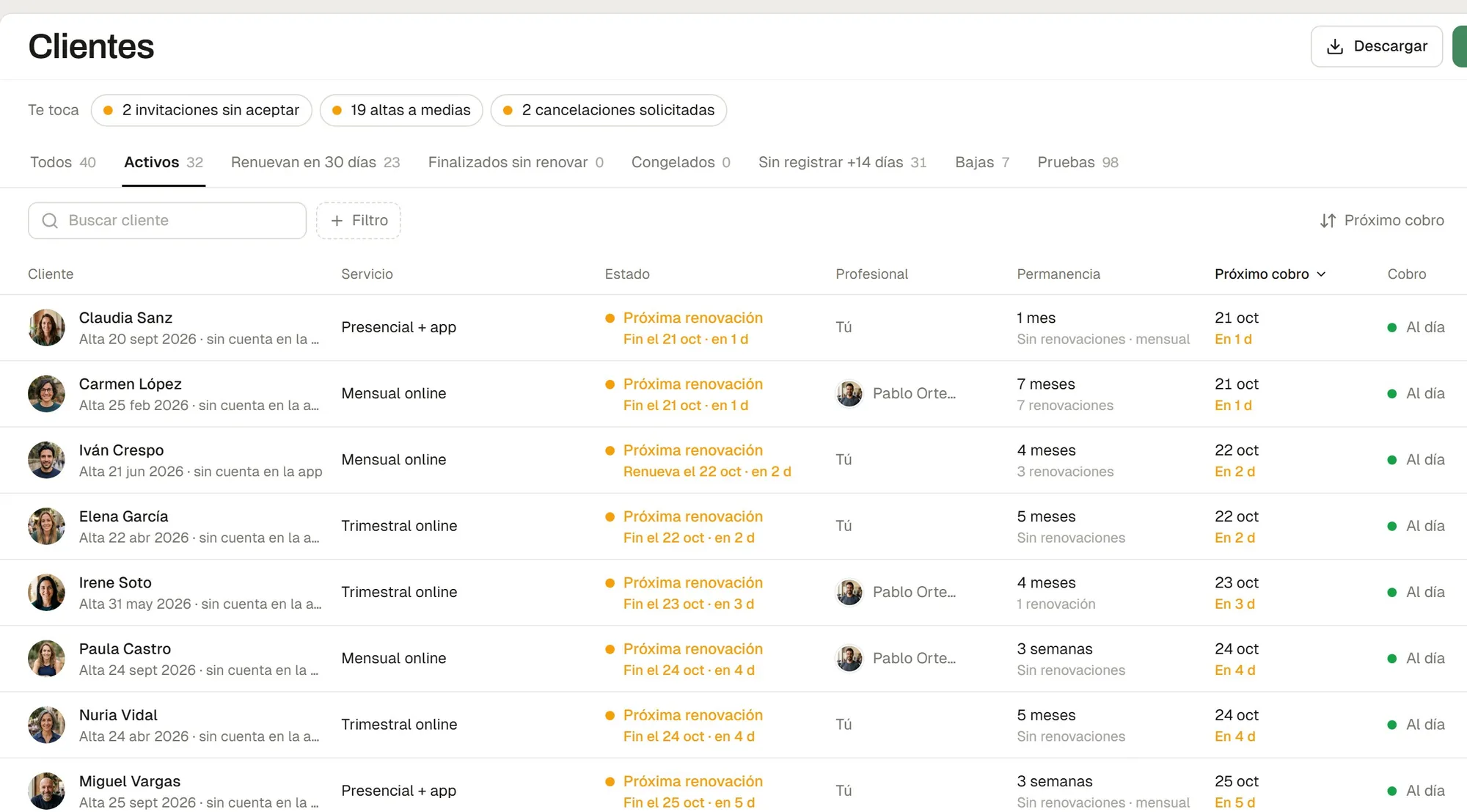Switch to the Bajas tab
The image size is (1467, 812).
(982, 162)
